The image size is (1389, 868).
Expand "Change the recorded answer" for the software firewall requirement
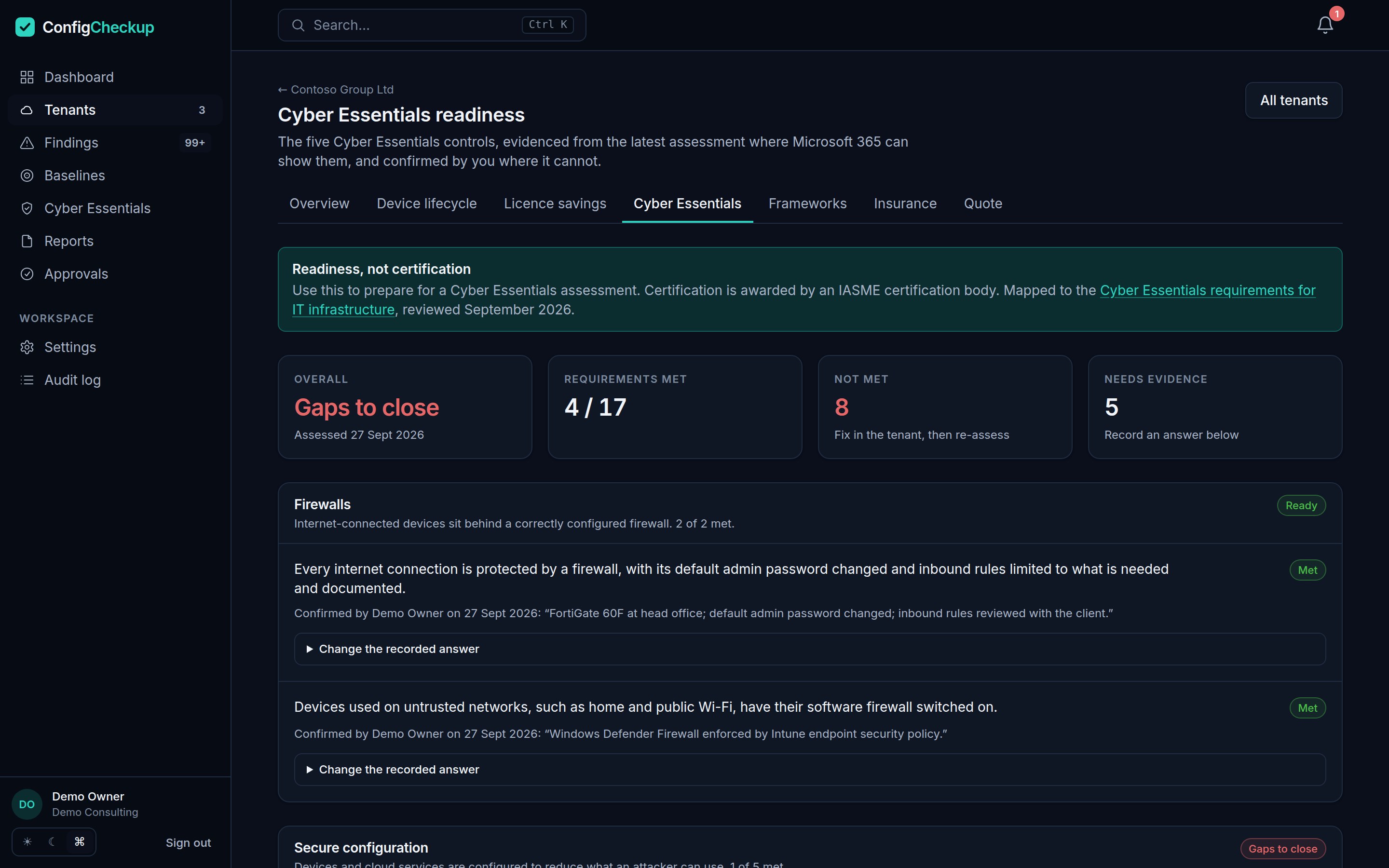point(809,769)
